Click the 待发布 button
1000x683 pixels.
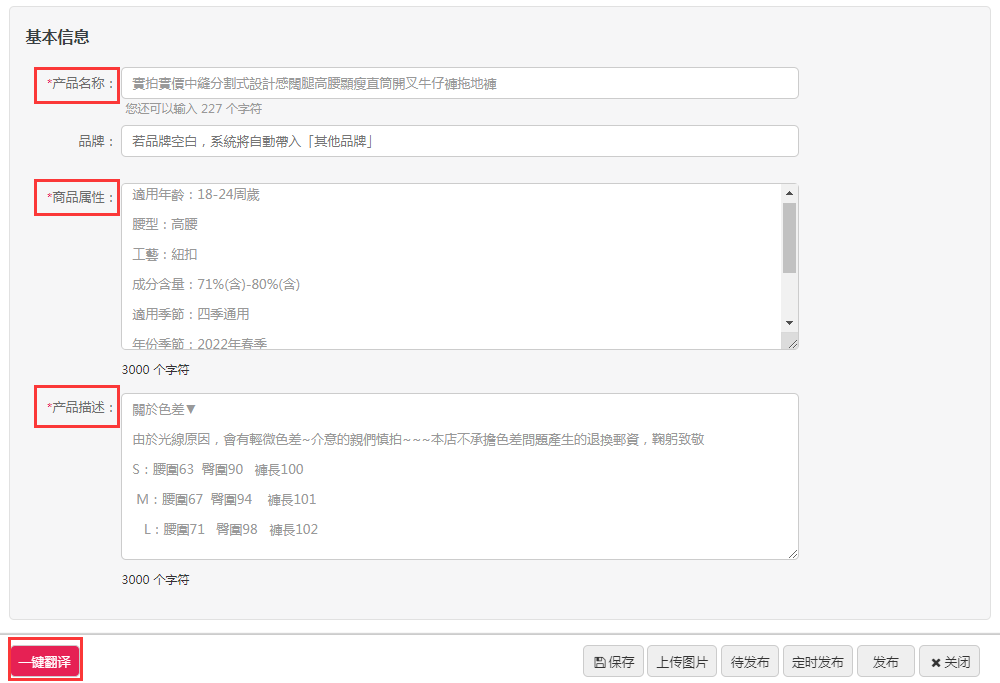tap(750, 662)
